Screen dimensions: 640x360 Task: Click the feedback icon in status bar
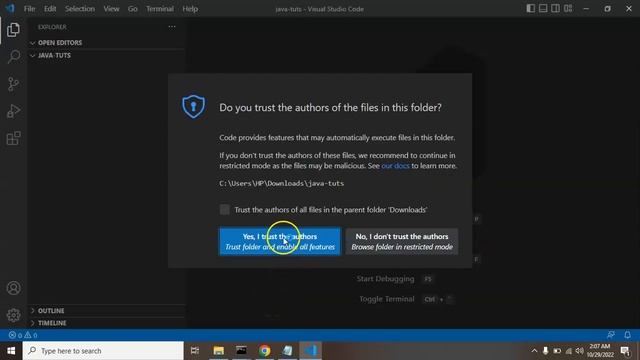[x=611, y=335]
